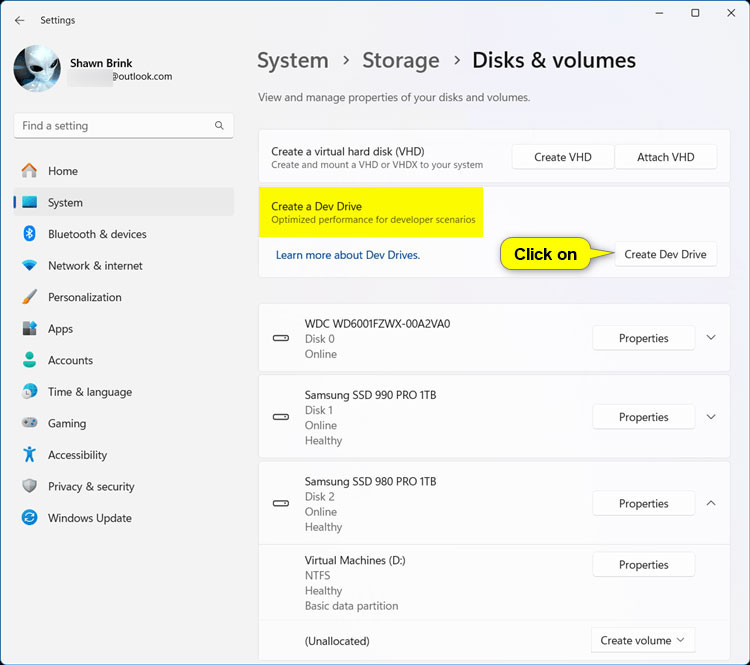The height and width of the screenshot is (665, 750).
Task: Click the Accounts person icon
Action: tap(29, 360)
